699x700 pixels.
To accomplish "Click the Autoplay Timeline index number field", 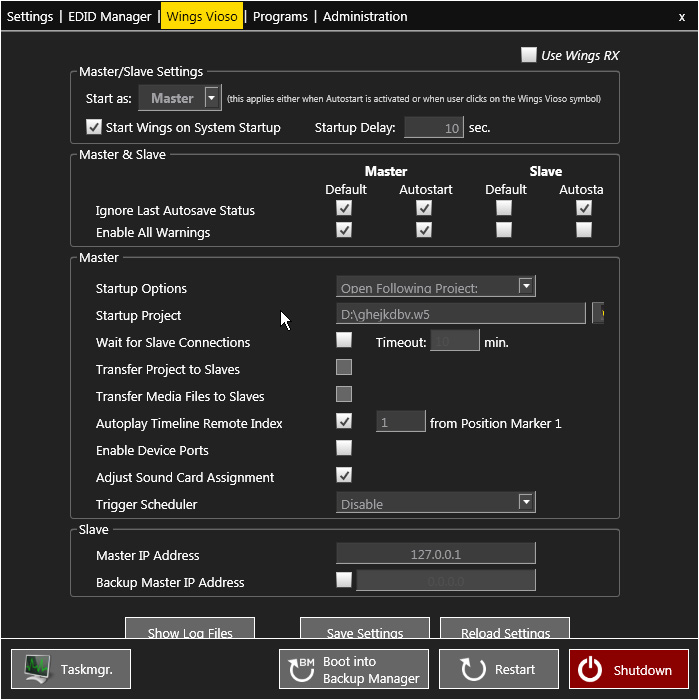I will (x=401, y=422).
